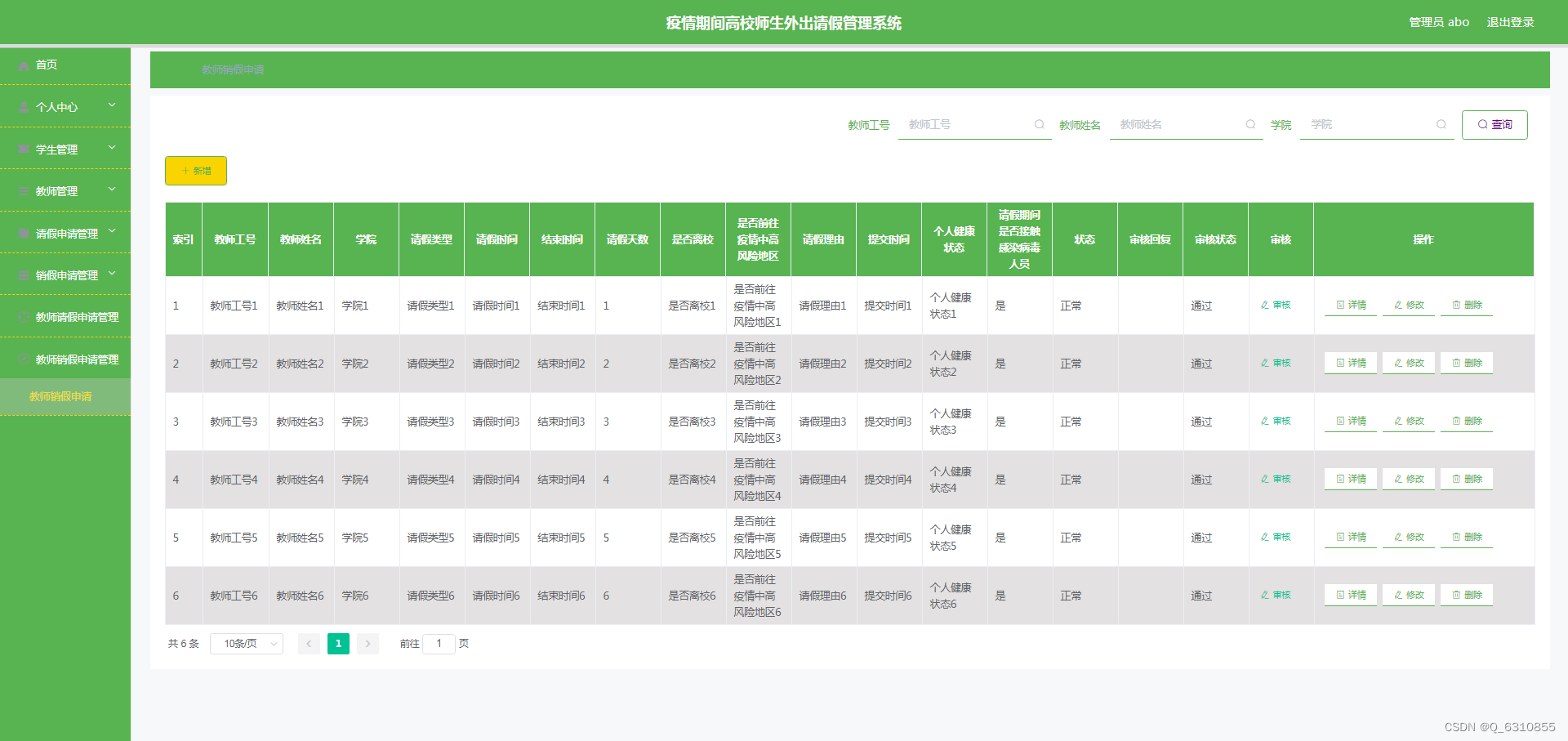This screenshot has width=1568, height=741.
Task: Focus the 教师姓名 search input
Action: pyautogui.click(x=1186, y=125)
